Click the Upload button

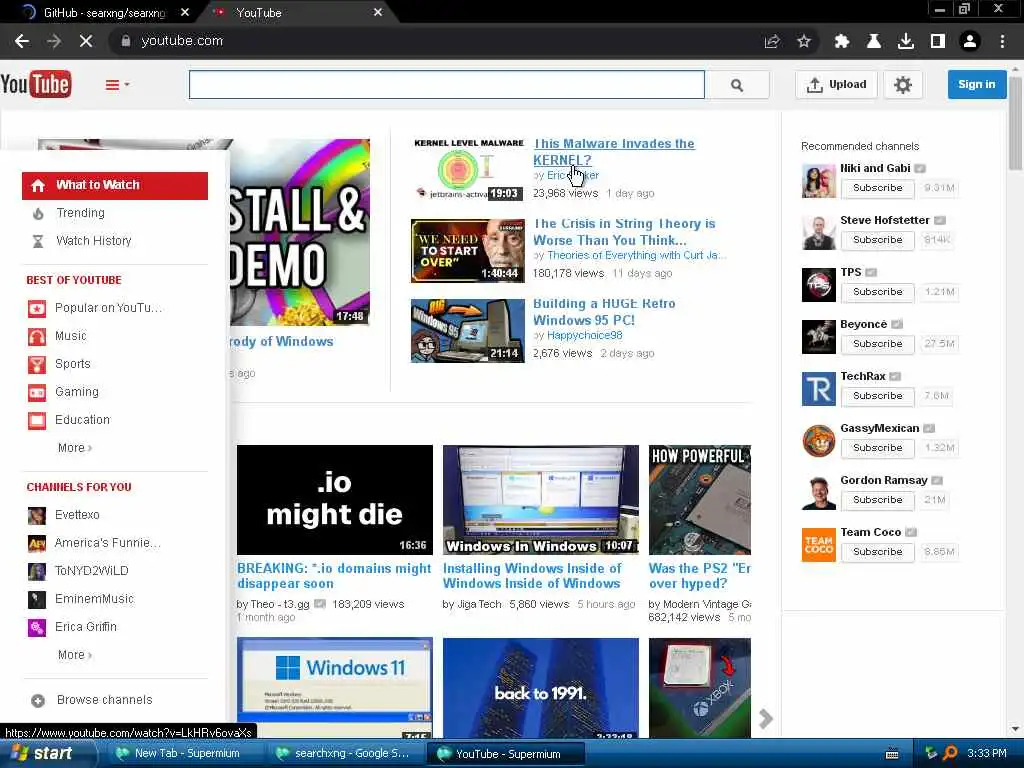[836, 84]
